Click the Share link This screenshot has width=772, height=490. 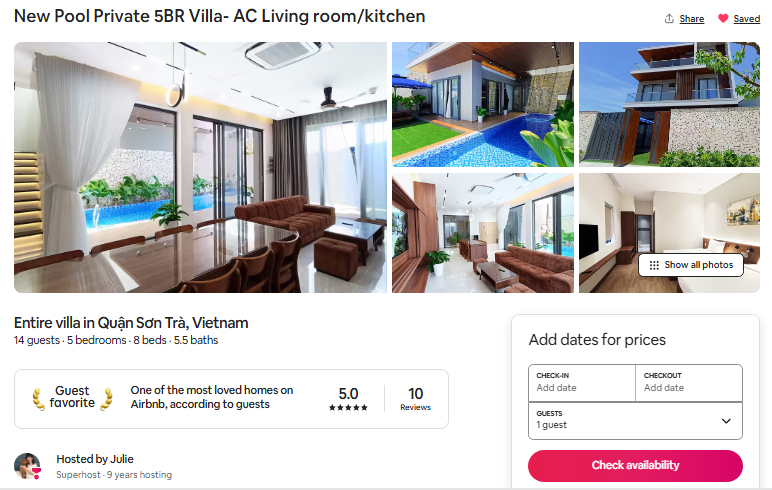691,19
